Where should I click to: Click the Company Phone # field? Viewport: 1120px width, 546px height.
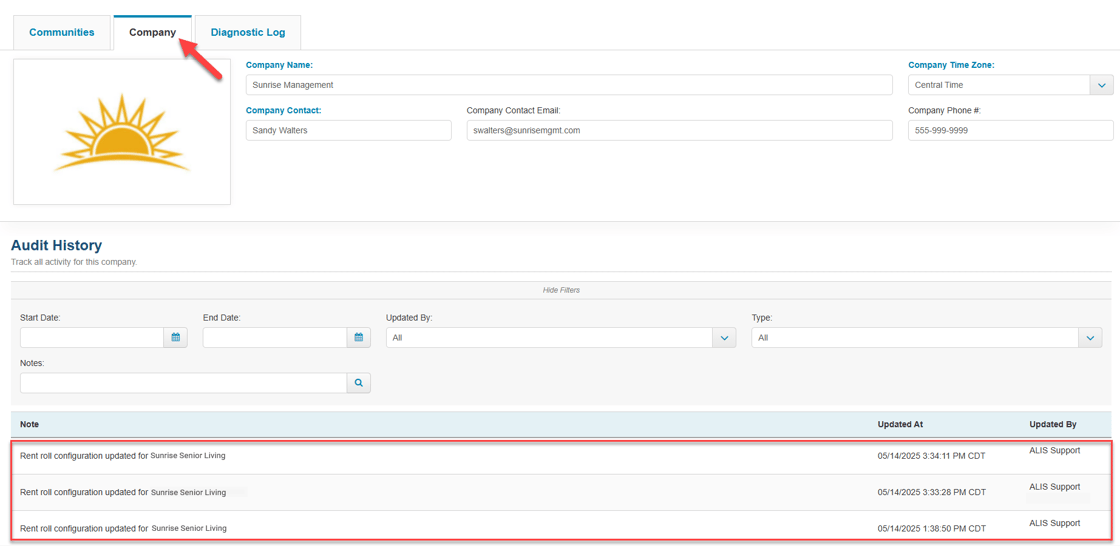pos(1011,130)
